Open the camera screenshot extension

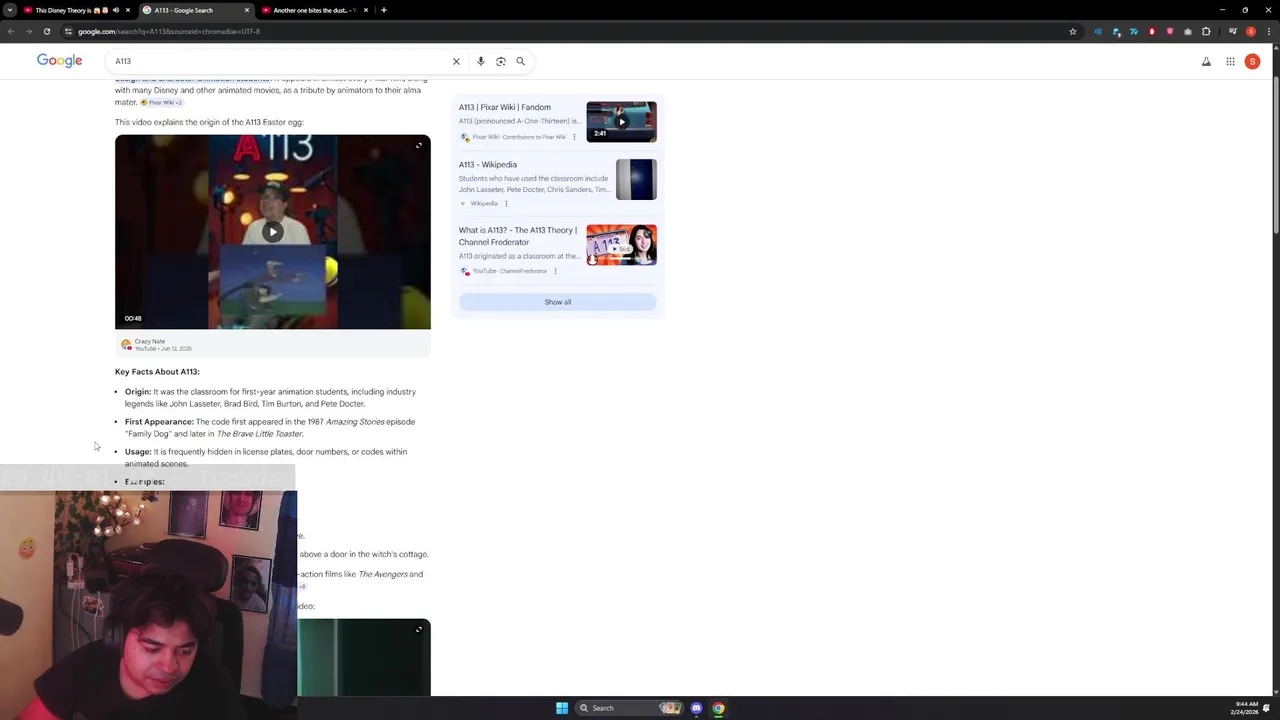[x=1188, y=31]
